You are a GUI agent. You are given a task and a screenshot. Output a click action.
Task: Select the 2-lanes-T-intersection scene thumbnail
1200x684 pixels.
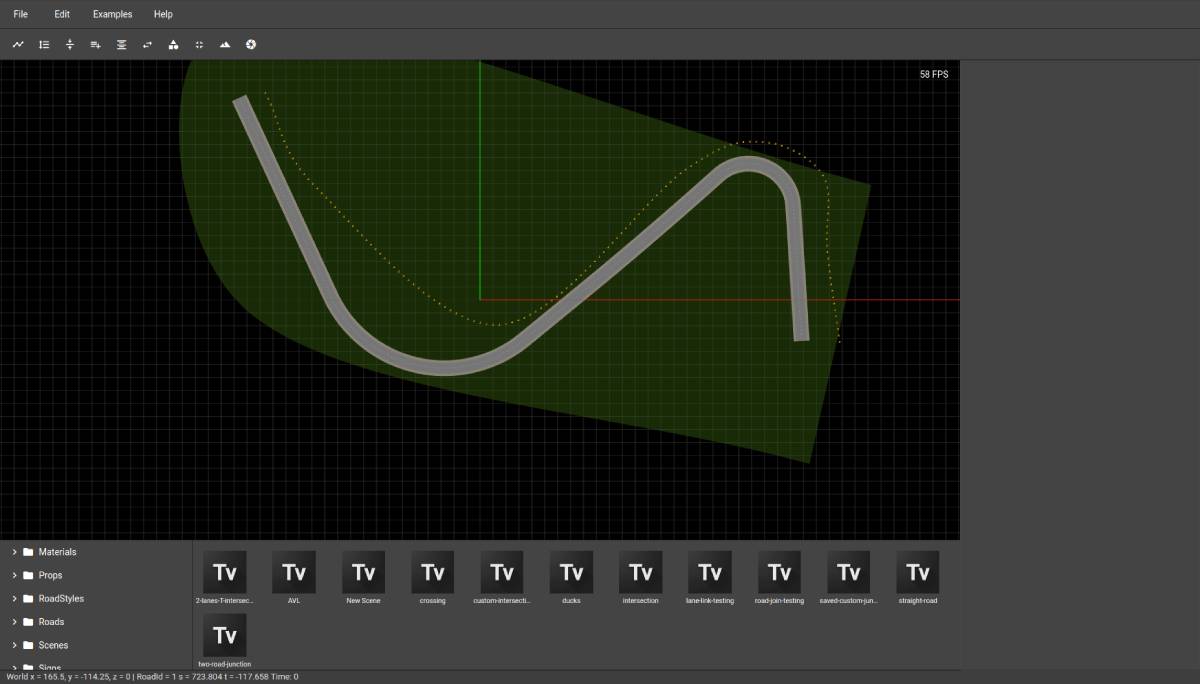click(x=225, y=572)
